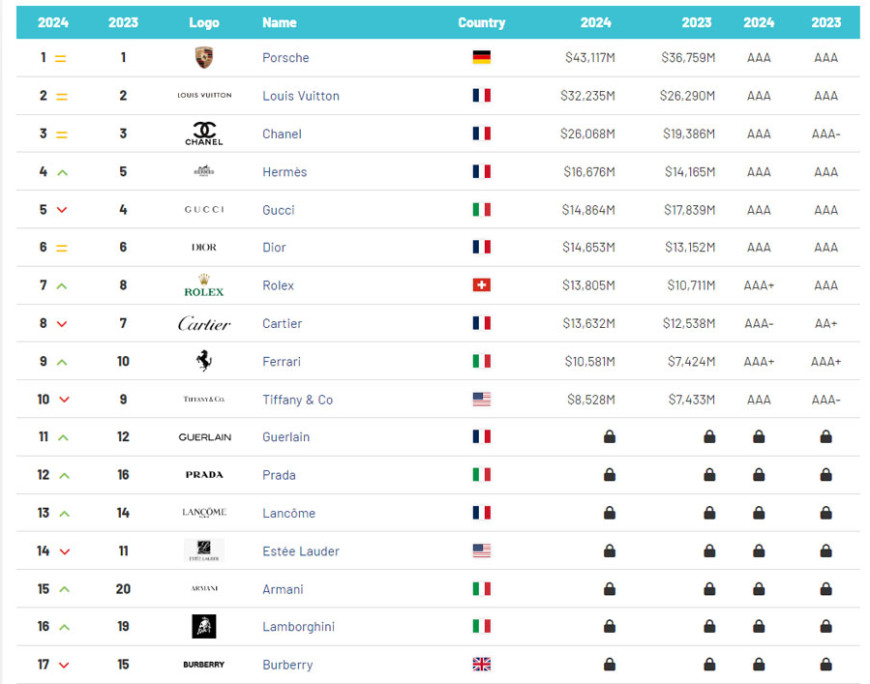Click Porsche's 2024 value $43,117M

pyautogui.click(x=589, y=58)
